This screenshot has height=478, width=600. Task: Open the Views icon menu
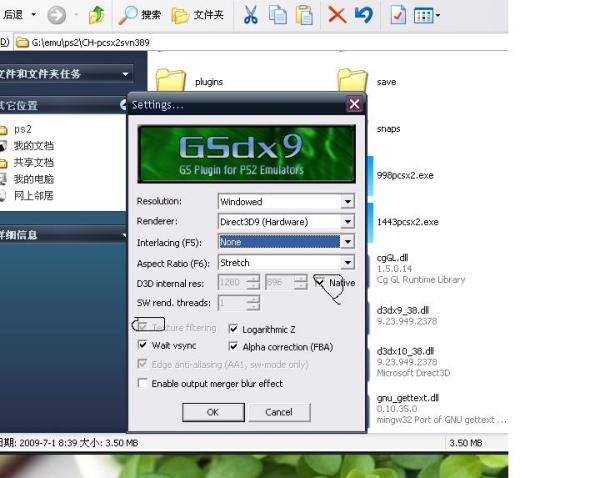tap(426, 15)
